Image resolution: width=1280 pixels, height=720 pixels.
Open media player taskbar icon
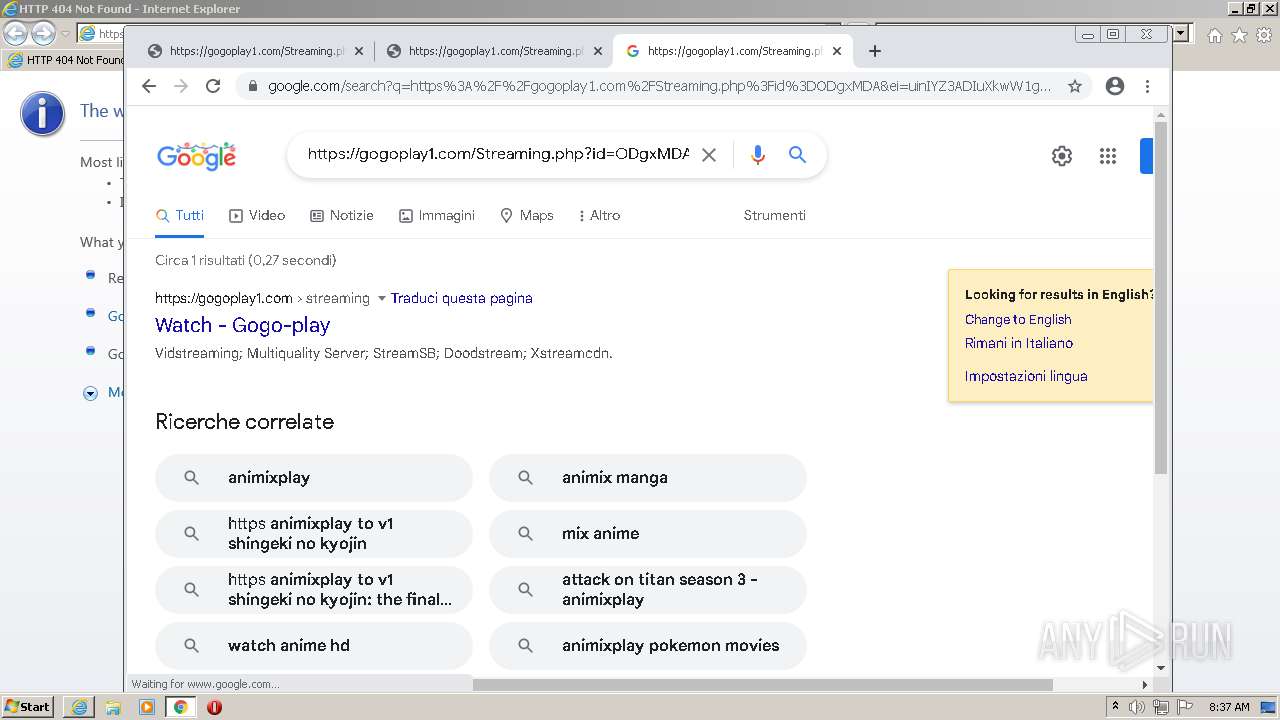tap(147, 707)
